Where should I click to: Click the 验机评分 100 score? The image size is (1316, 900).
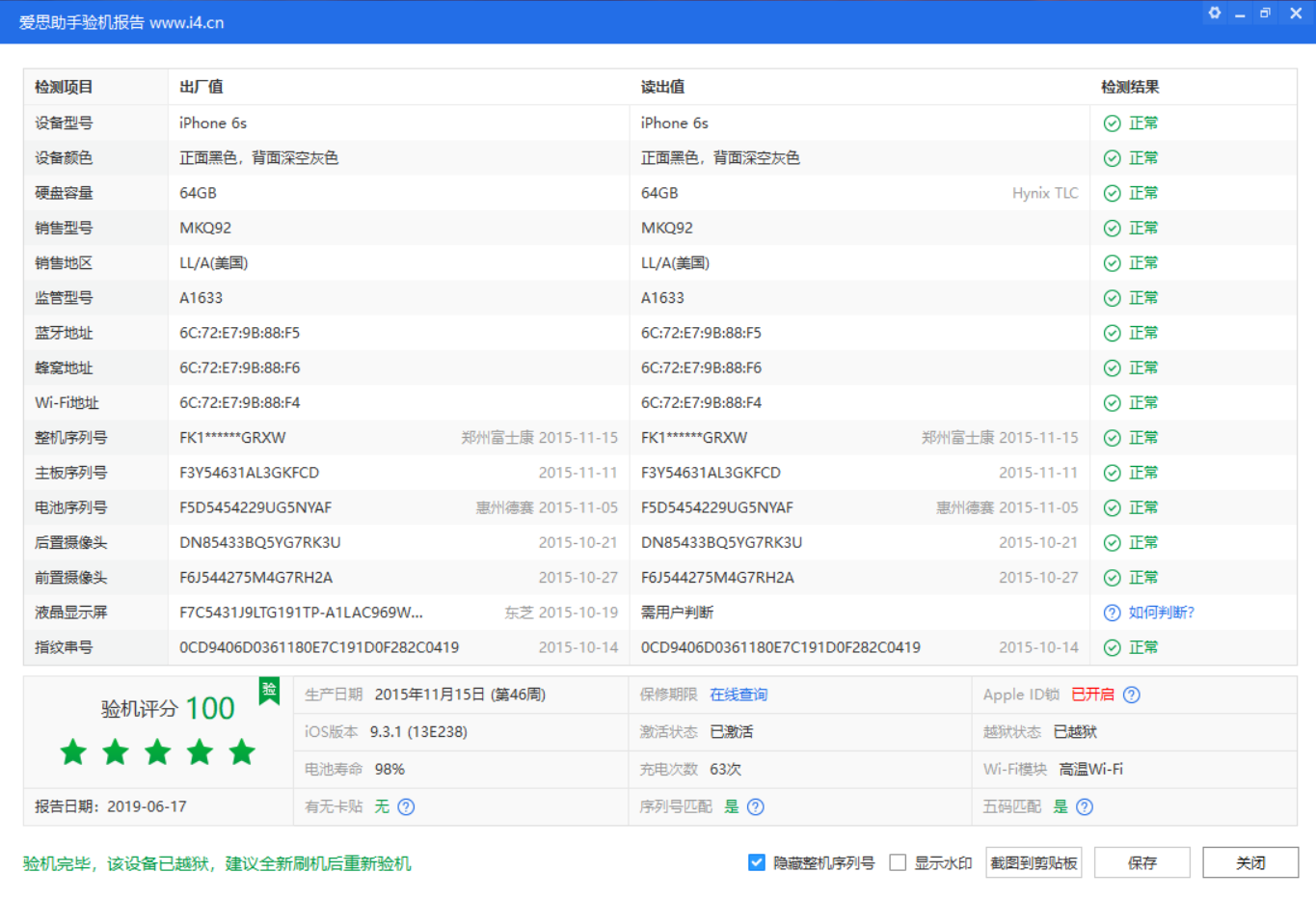pyautogui.click(x=168, y=708)
